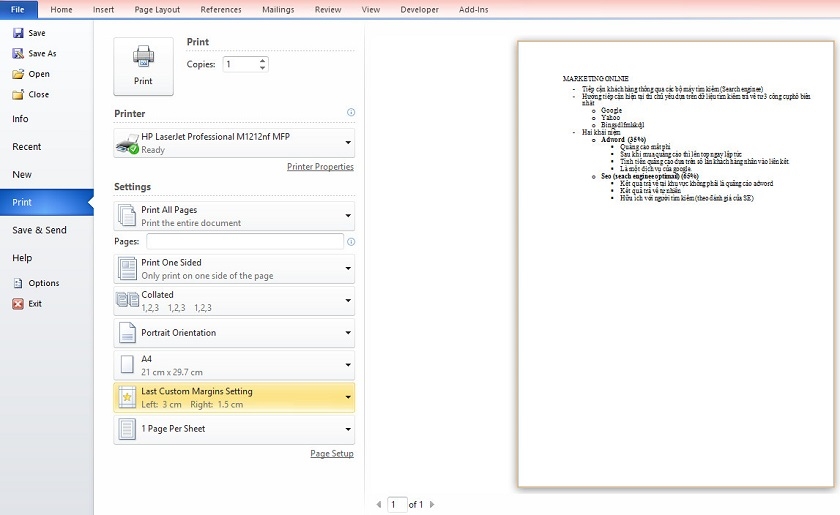This screenshot has height=515, width=840.
Task: Click the Pages field info icon
Action: (350, 242)
